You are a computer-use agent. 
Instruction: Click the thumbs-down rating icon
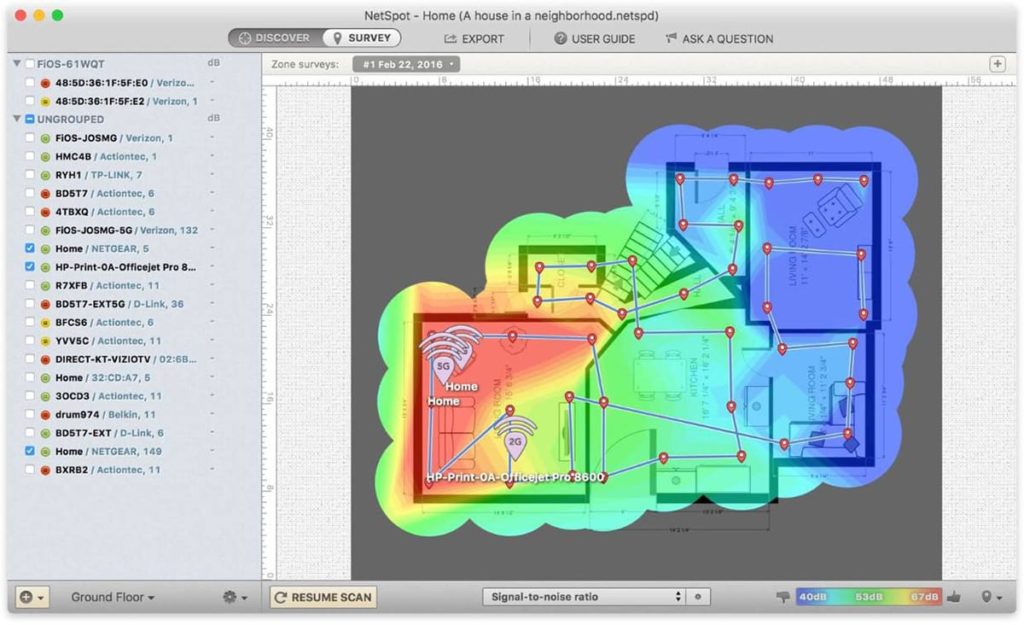783,596
